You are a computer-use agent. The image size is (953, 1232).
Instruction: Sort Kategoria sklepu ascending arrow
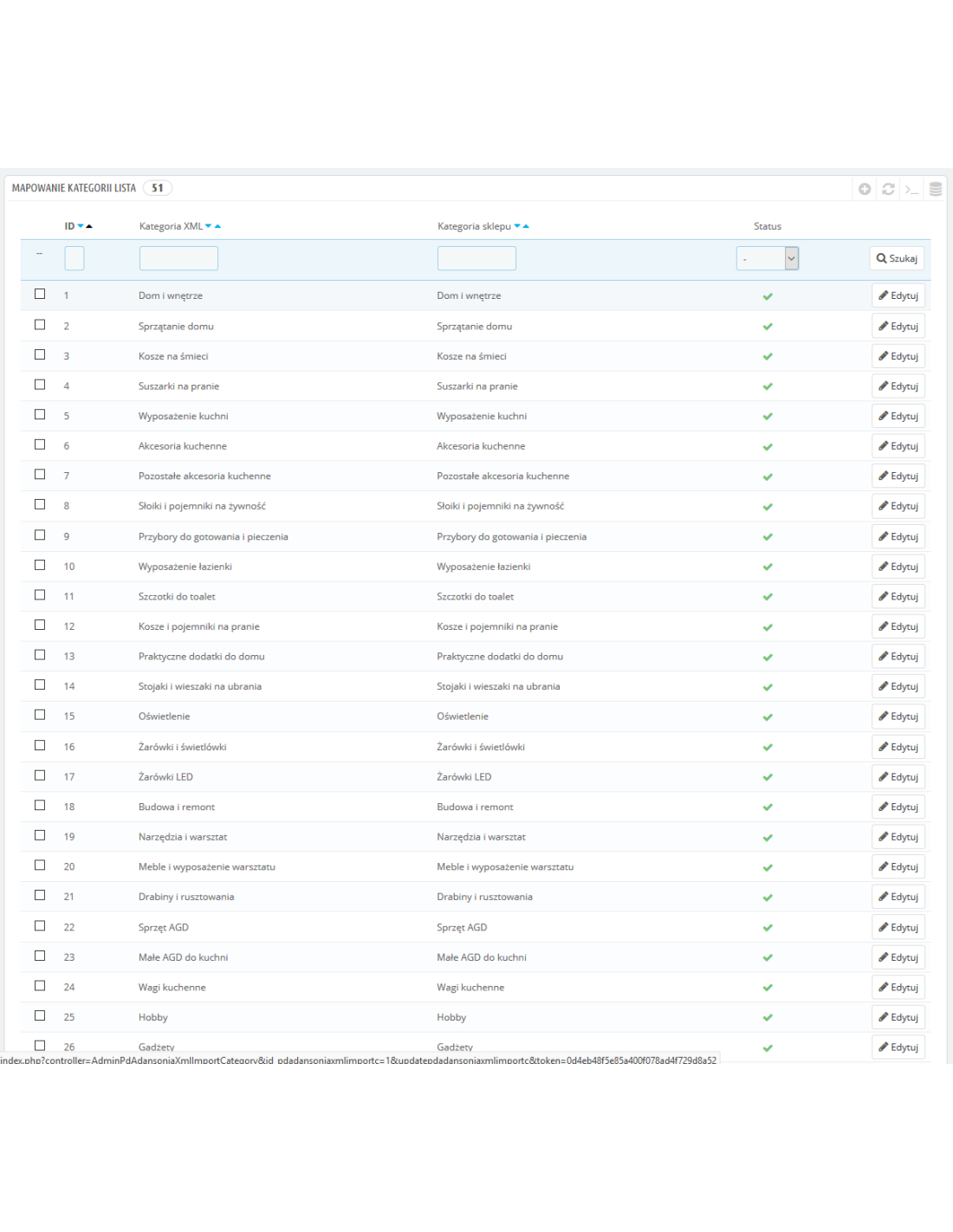pyautogui.click(x=526, y=226)
